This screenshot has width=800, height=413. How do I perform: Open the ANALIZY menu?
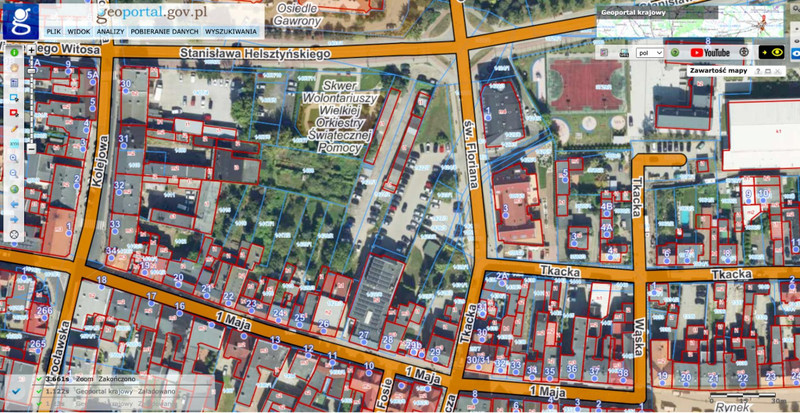[x=110, y=32]
